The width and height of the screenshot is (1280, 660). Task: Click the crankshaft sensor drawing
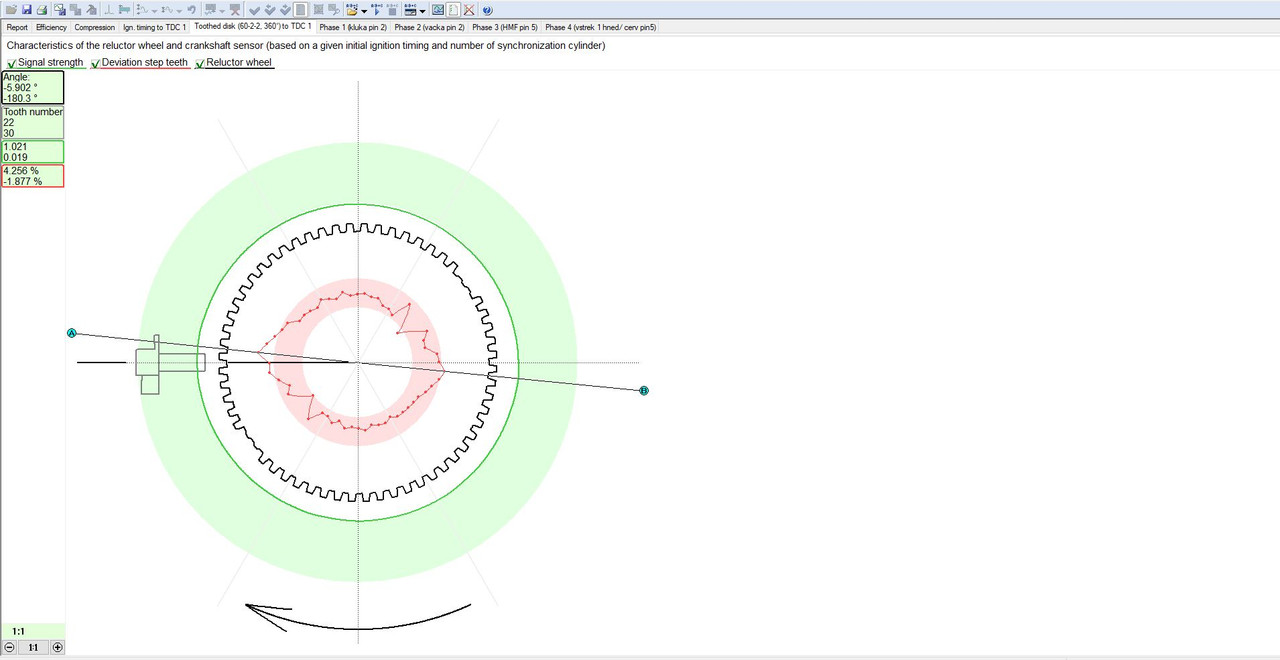[x=170, y=364]
